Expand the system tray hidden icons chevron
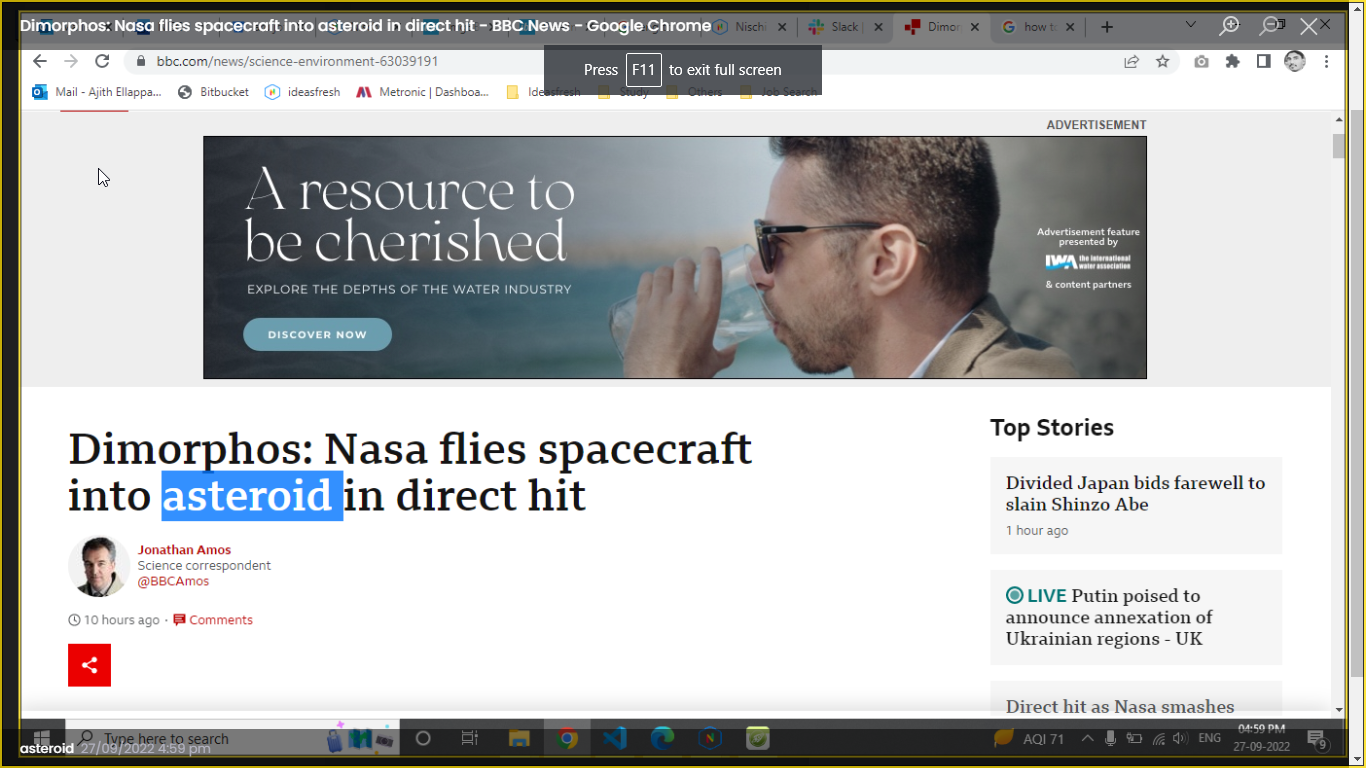1366x768 pixels. (1087, 739)
